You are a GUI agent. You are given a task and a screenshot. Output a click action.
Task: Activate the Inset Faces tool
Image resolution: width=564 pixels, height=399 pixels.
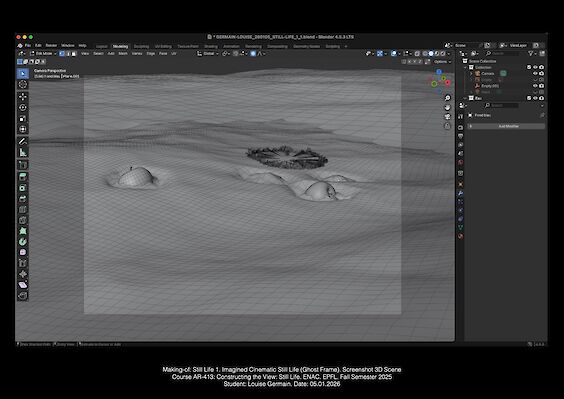(23, 188)
